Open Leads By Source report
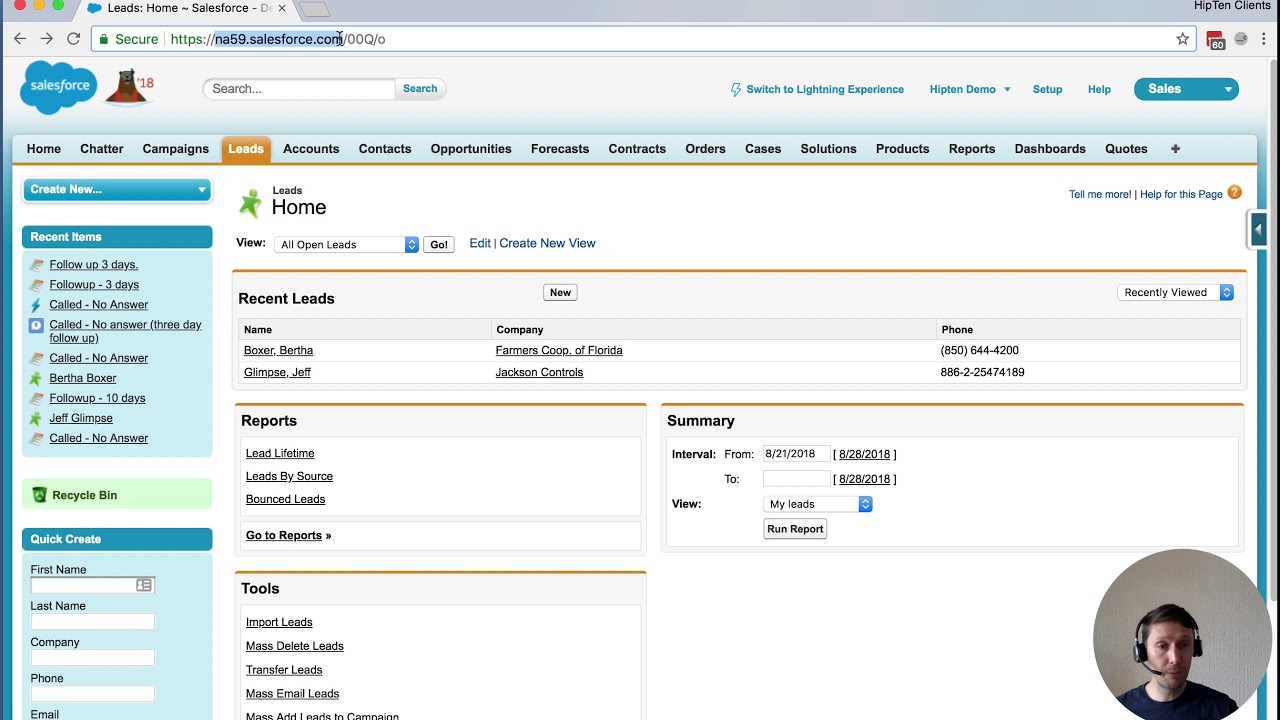The width and height of the screenshot is (1280, 720). (x=289, y=476)
